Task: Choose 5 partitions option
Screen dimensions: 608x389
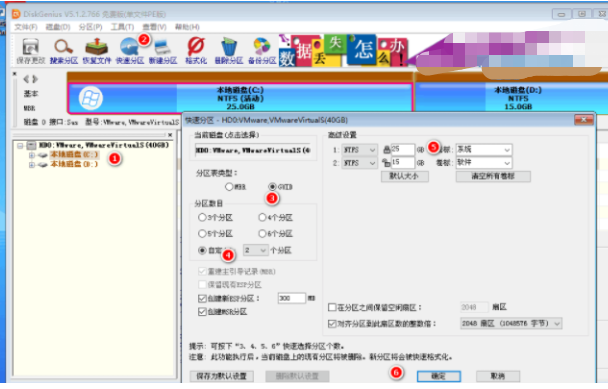Action: coord(215,234)
